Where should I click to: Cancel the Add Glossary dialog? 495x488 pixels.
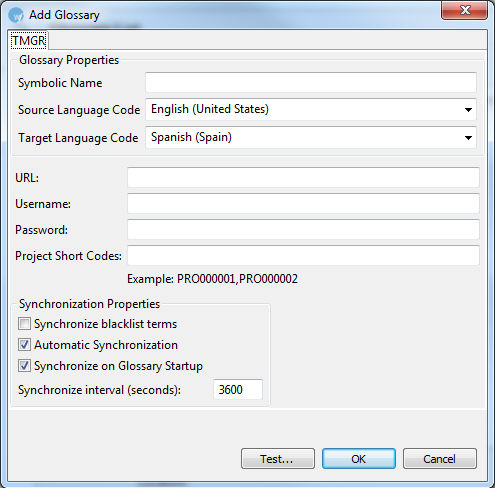440,459
